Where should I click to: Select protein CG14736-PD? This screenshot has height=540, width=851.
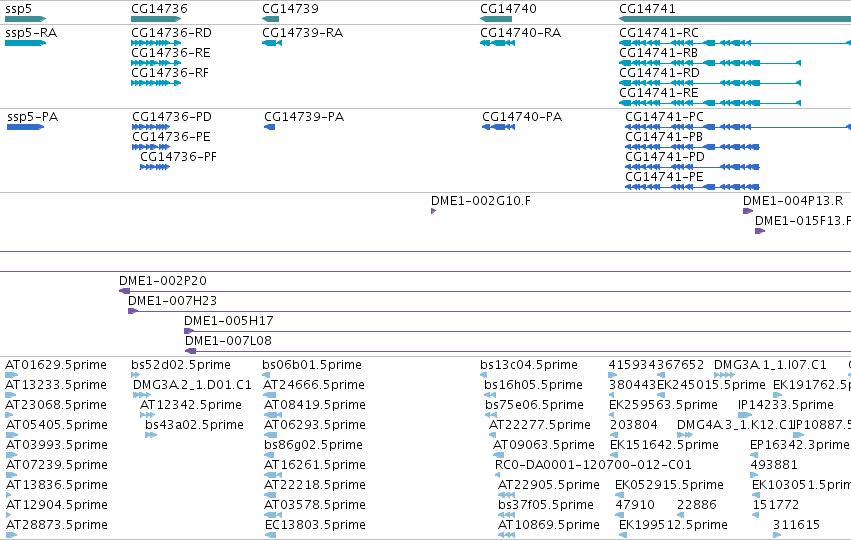tap(172, 117)
